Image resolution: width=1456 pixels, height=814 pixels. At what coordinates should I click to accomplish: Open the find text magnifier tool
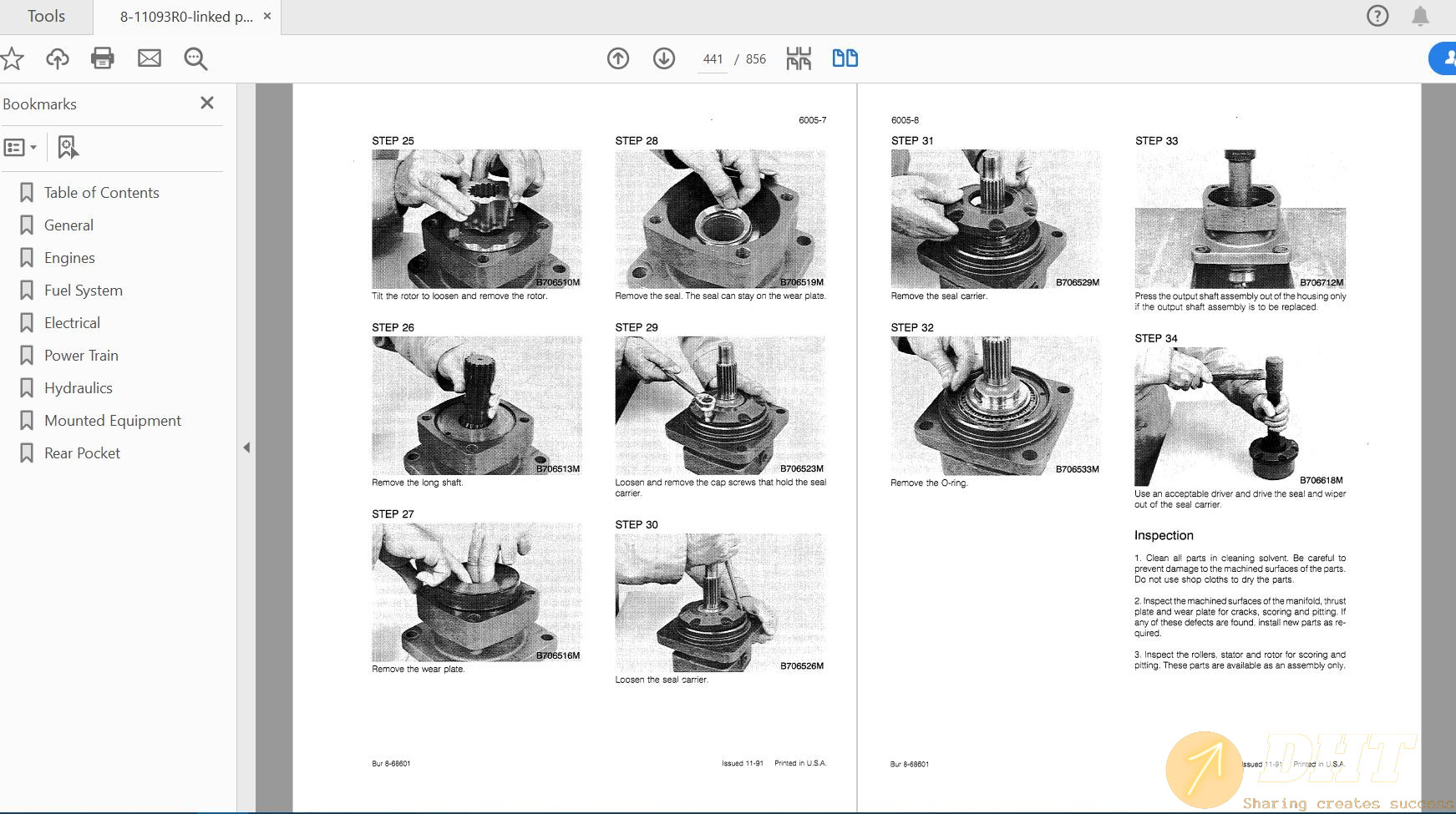(x=195, y=58)
